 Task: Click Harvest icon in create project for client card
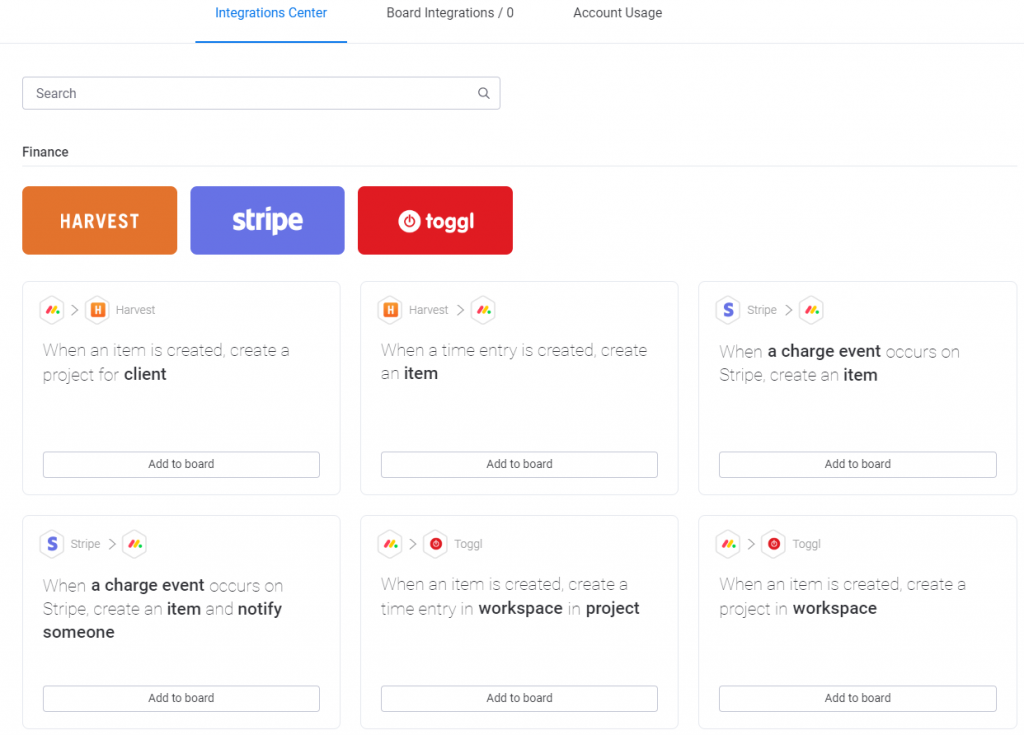(x=97, y=310)
